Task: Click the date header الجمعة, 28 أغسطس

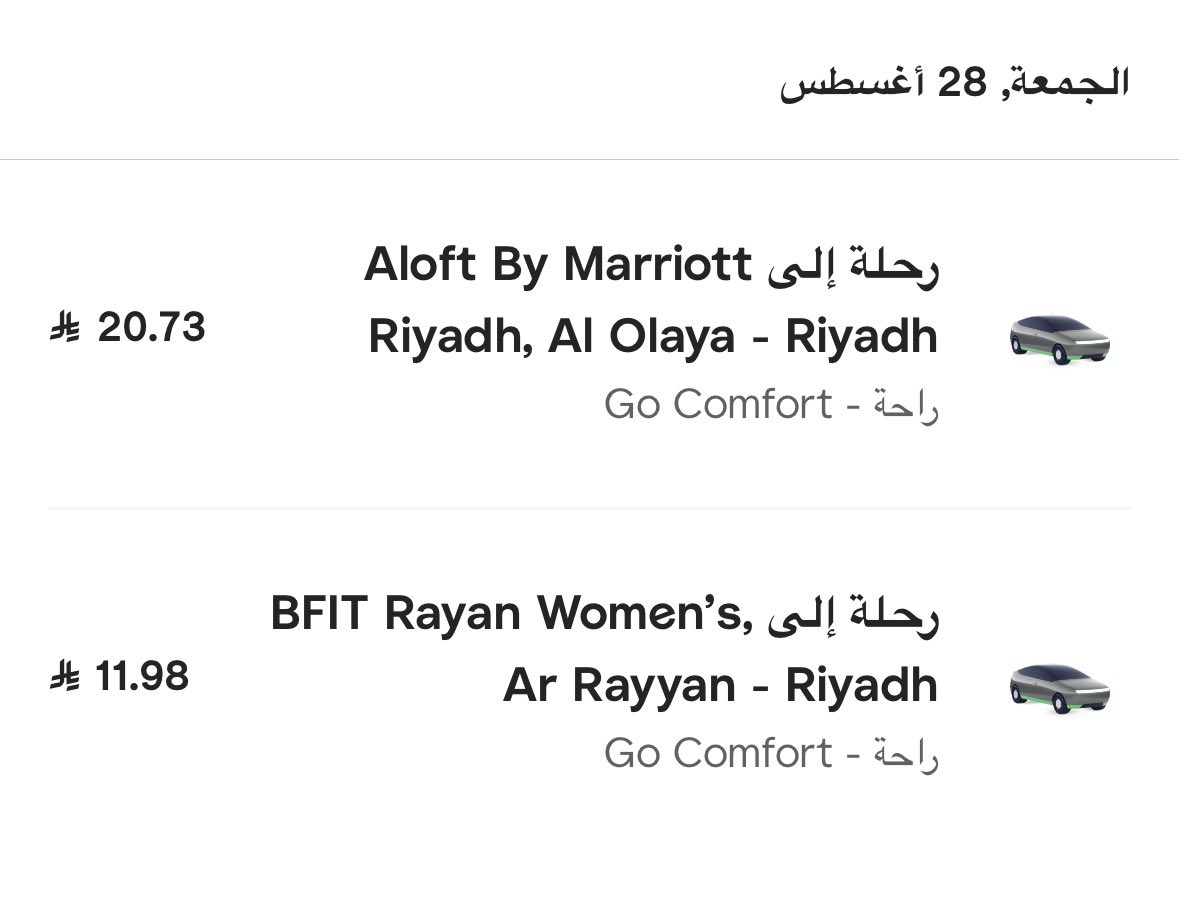Action: pos(954,82)
